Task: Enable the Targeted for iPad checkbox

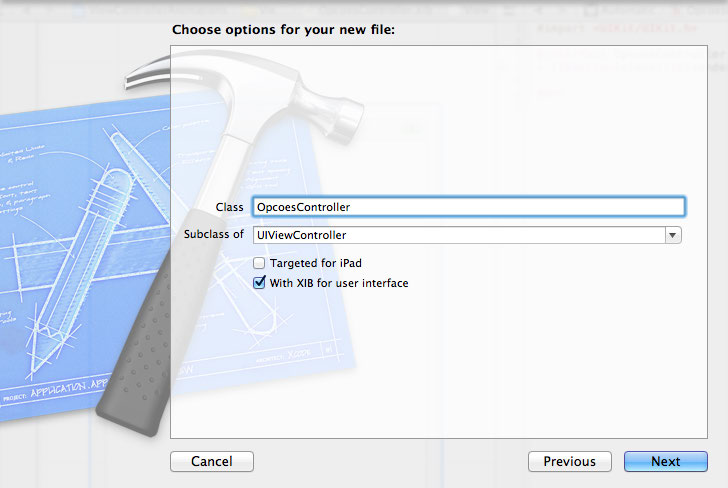Action: click(x=260, y=263)
